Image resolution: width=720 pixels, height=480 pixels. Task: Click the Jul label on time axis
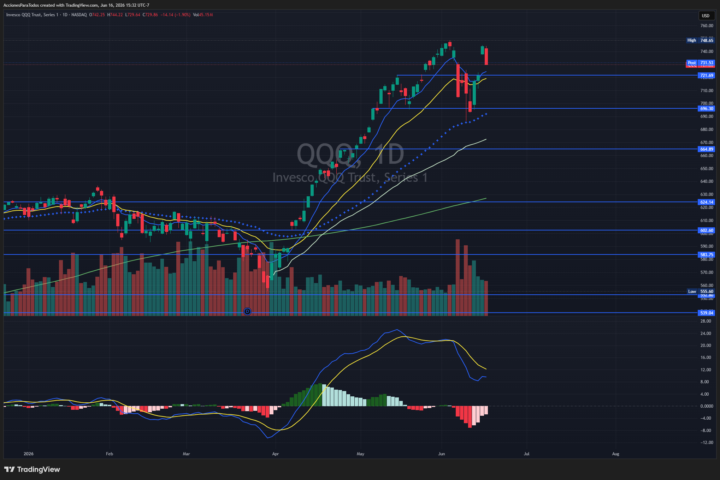pyautogui.click(x=526, y=454)
